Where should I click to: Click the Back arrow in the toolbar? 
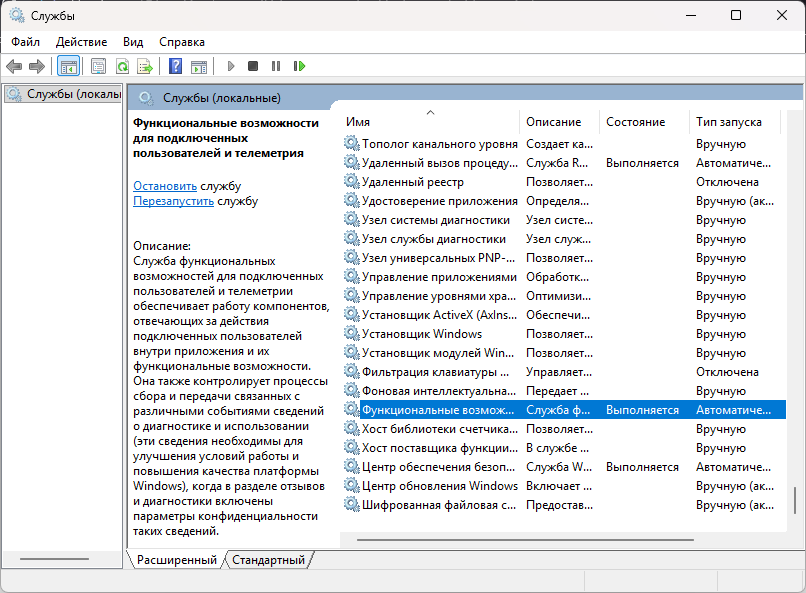14,66
